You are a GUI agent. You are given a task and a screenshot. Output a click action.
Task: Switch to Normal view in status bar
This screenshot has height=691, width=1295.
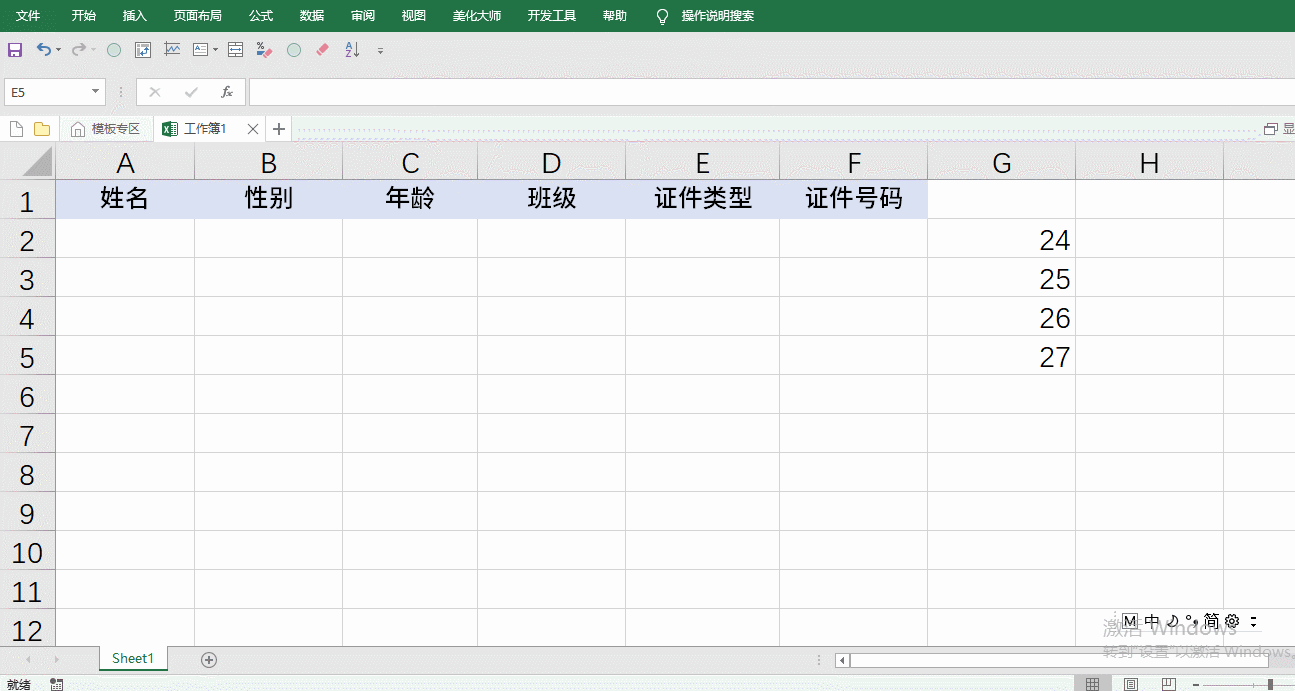pos(1092,684)
